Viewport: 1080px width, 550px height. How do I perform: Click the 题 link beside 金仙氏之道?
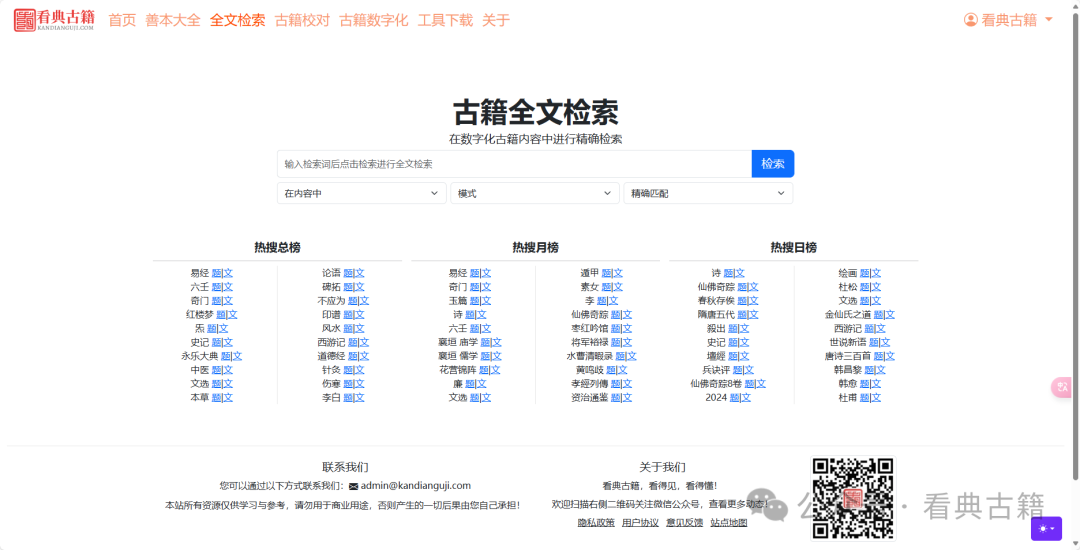(x=878, y=315)
